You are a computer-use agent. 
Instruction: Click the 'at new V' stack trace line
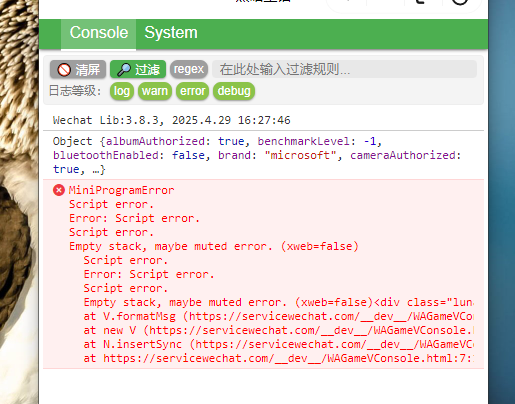point(278,330)
